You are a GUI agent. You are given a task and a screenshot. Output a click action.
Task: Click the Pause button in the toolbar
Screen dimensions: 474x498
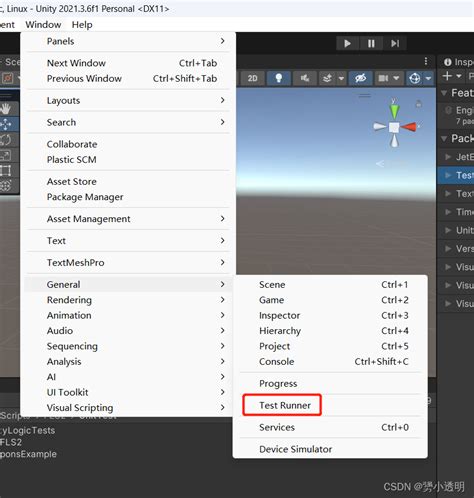(371, 43)
